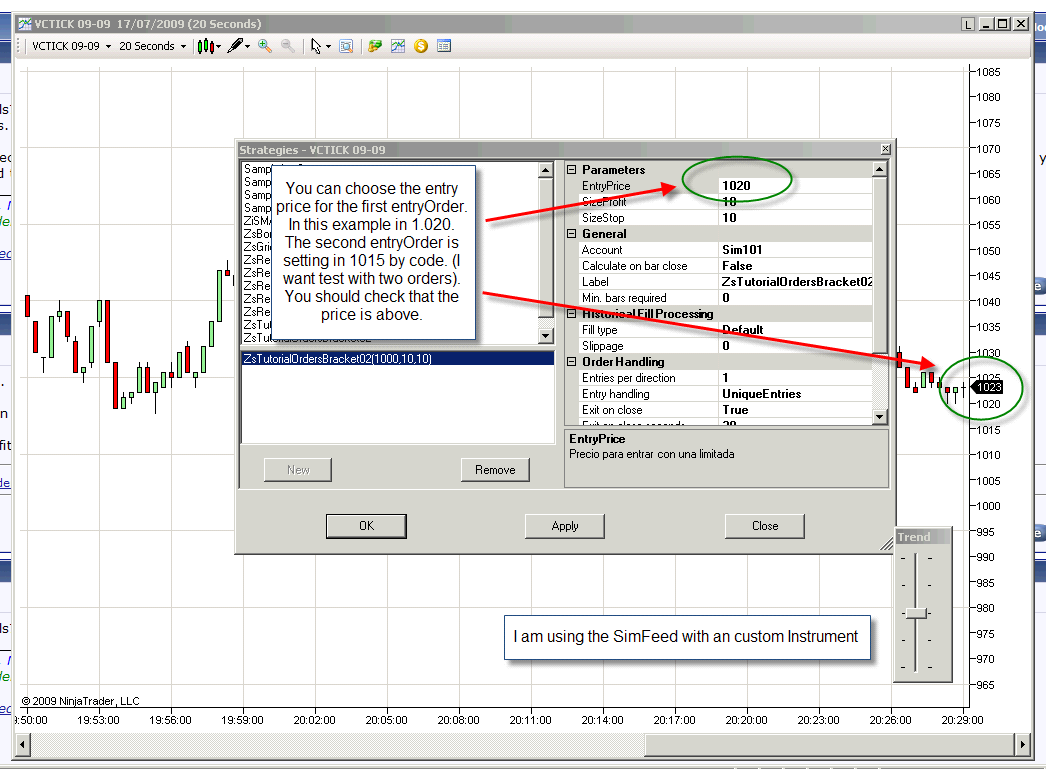1046x769 pixels.
Task: Select the Account Sim101 value
Action: click(795, 249)
